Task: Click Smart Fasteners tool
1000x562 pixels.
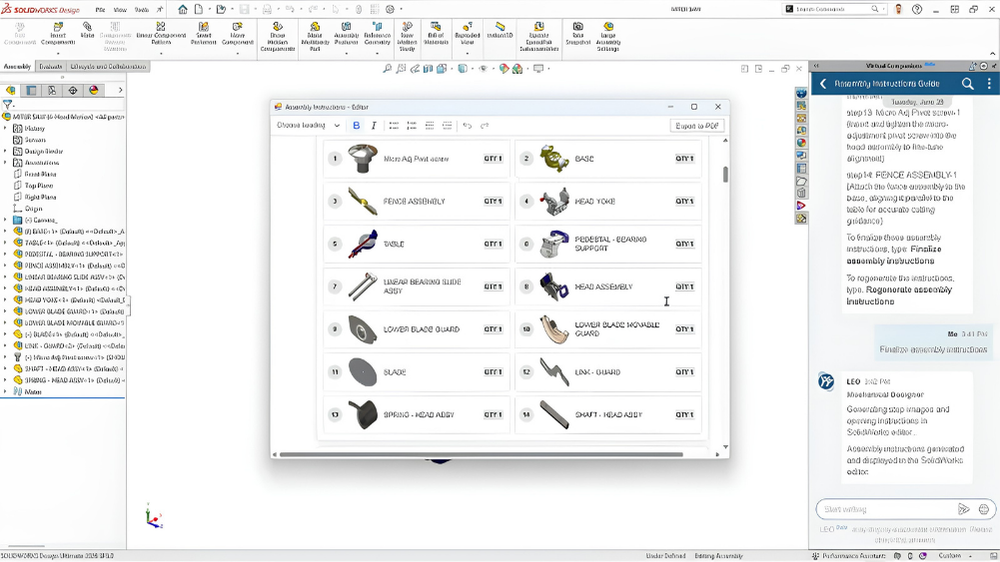Action: 203,34
